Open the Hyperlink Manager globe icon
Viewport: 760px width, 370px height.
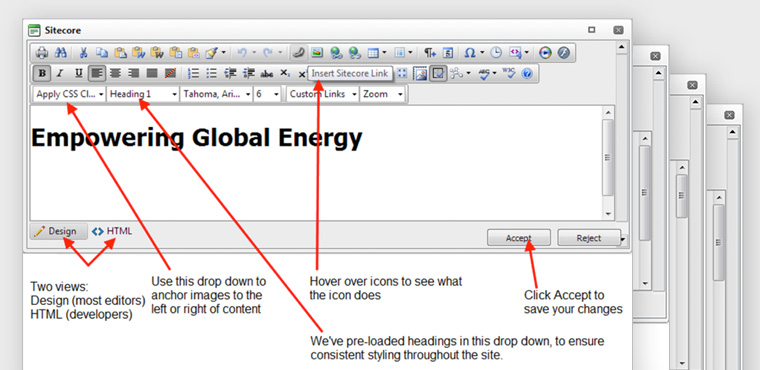point(336,52)
